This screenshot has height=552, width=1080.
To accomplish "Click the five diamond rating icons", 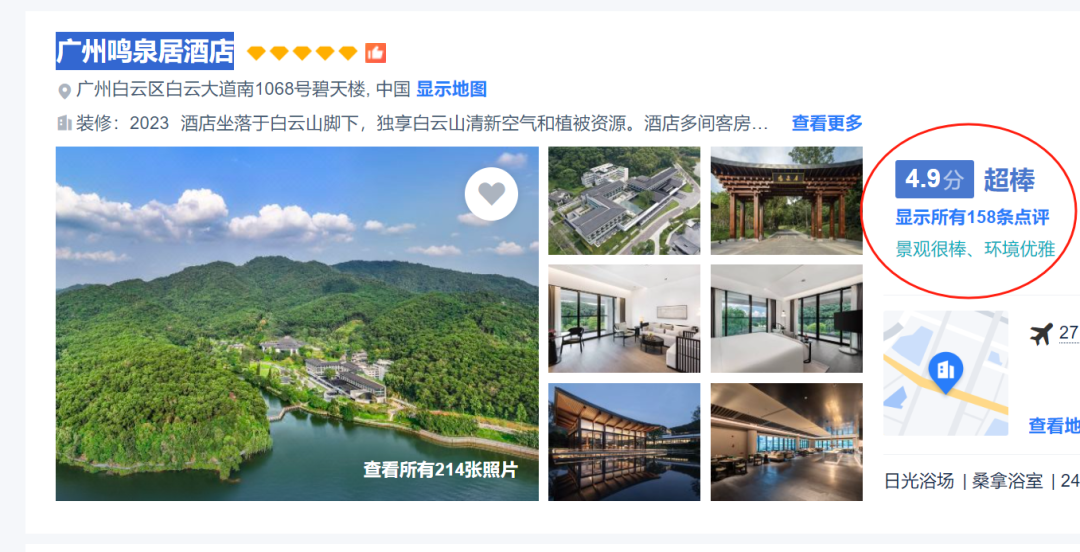I will [302, 53].
